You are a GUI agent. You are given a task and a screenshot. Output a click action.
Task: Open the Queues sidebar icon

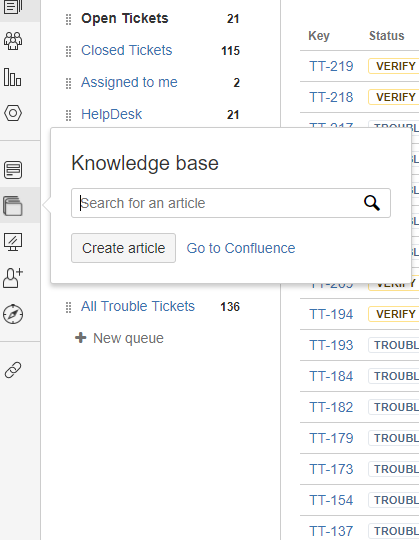(x=13, y=7)
